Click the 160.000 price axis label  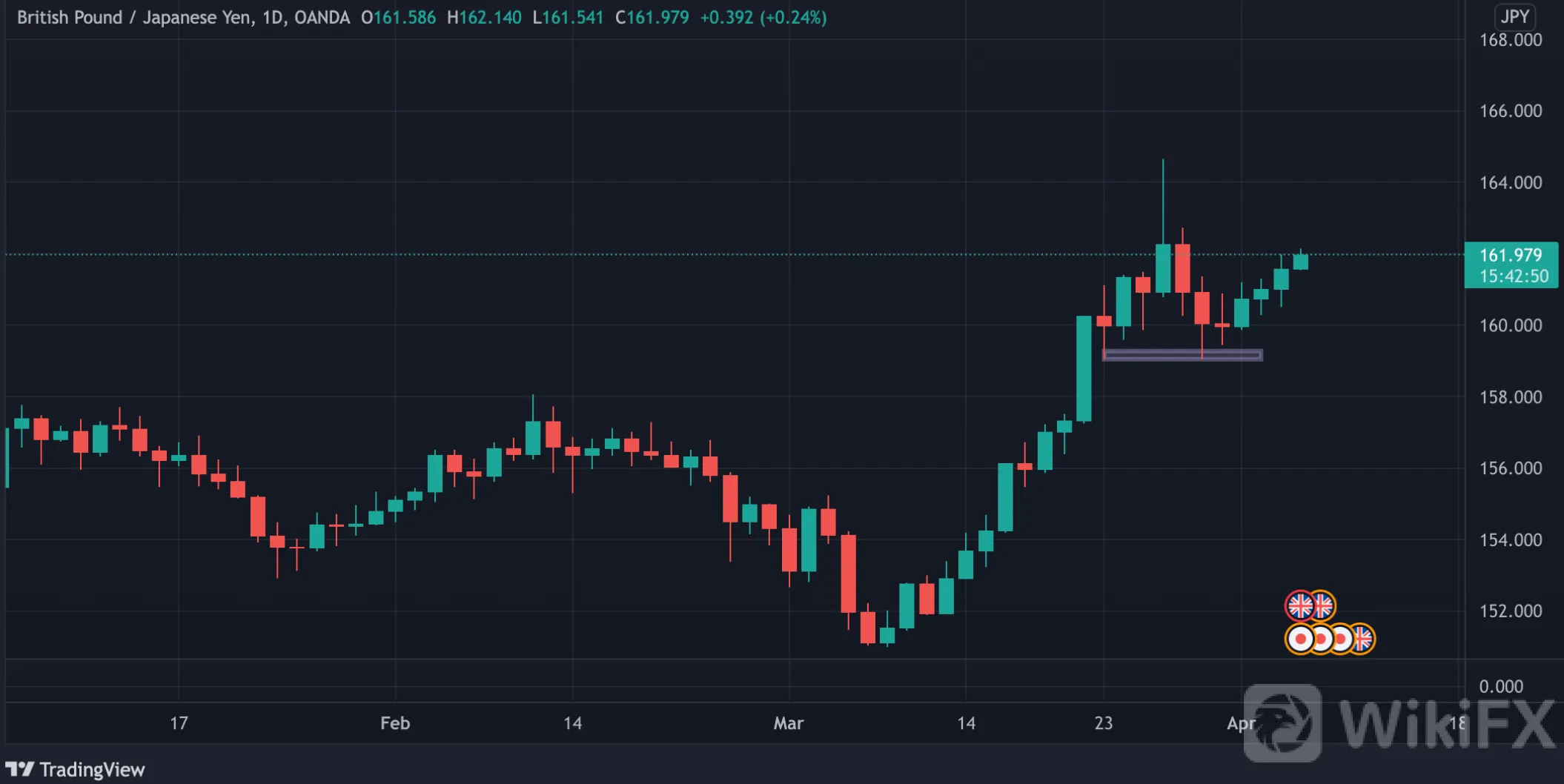[1511, 325]
